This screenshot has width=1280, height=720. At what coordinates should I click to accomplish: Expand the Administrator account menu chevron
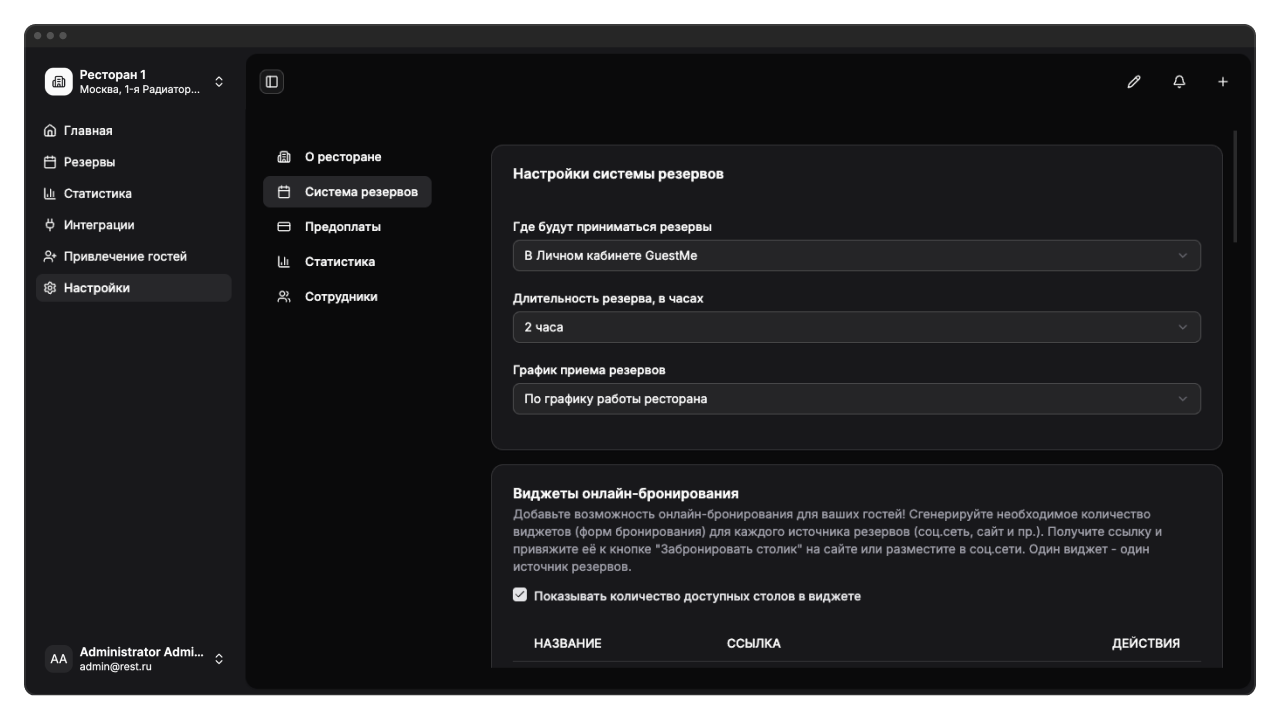219,659
